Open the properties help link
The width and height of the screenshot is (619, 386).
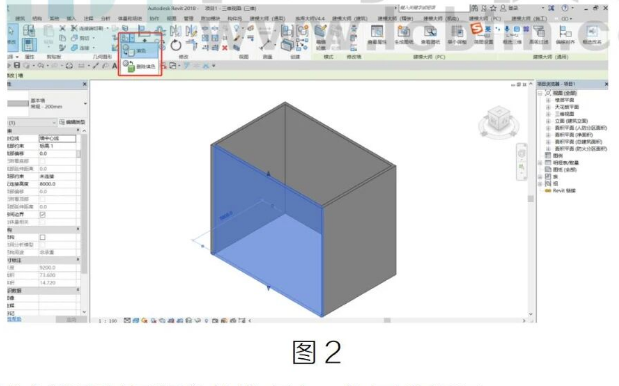(14, 319)
